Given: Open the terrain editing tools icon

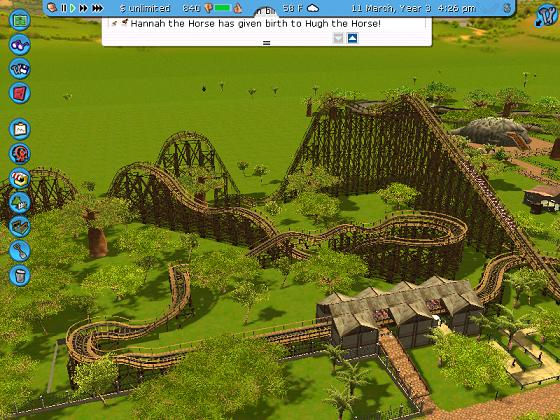Looking at the screenshot, I should tap(20, 227).
